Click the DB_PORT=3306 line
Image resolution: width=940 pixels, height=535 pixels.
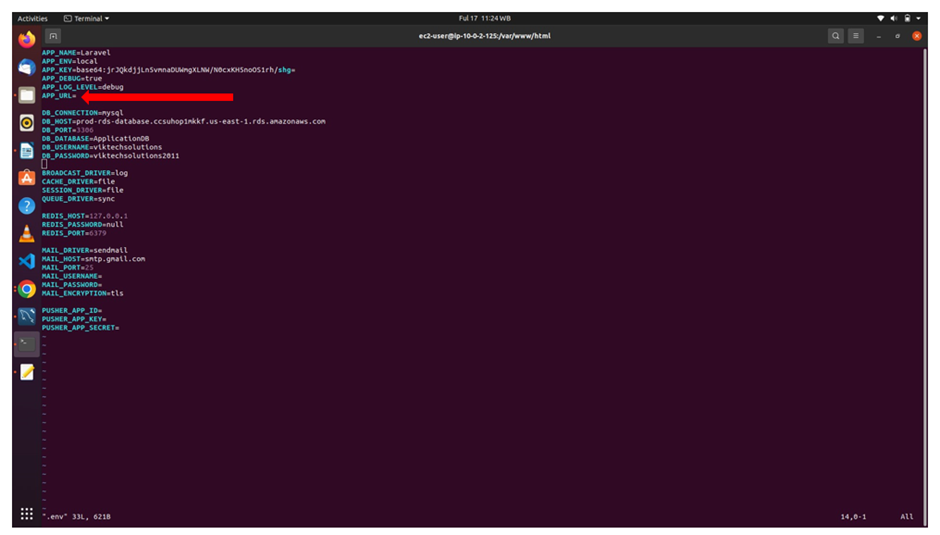pyautogui.click(x=68, y=130)
